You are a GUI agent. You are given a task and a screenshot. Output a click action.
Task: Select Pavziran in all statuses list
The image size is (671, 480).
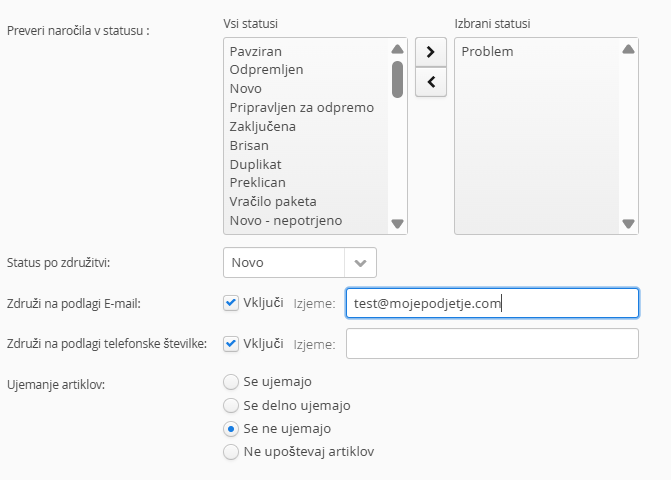pos(255,51)
